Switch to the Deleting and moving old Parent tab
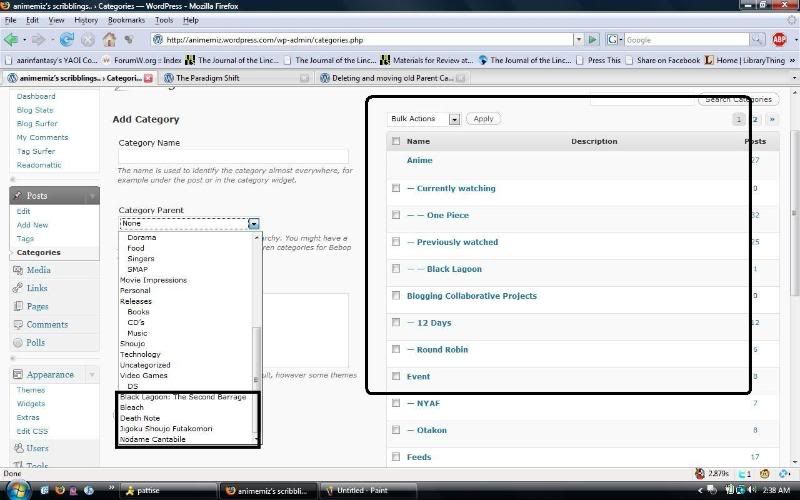 (391, 78)
